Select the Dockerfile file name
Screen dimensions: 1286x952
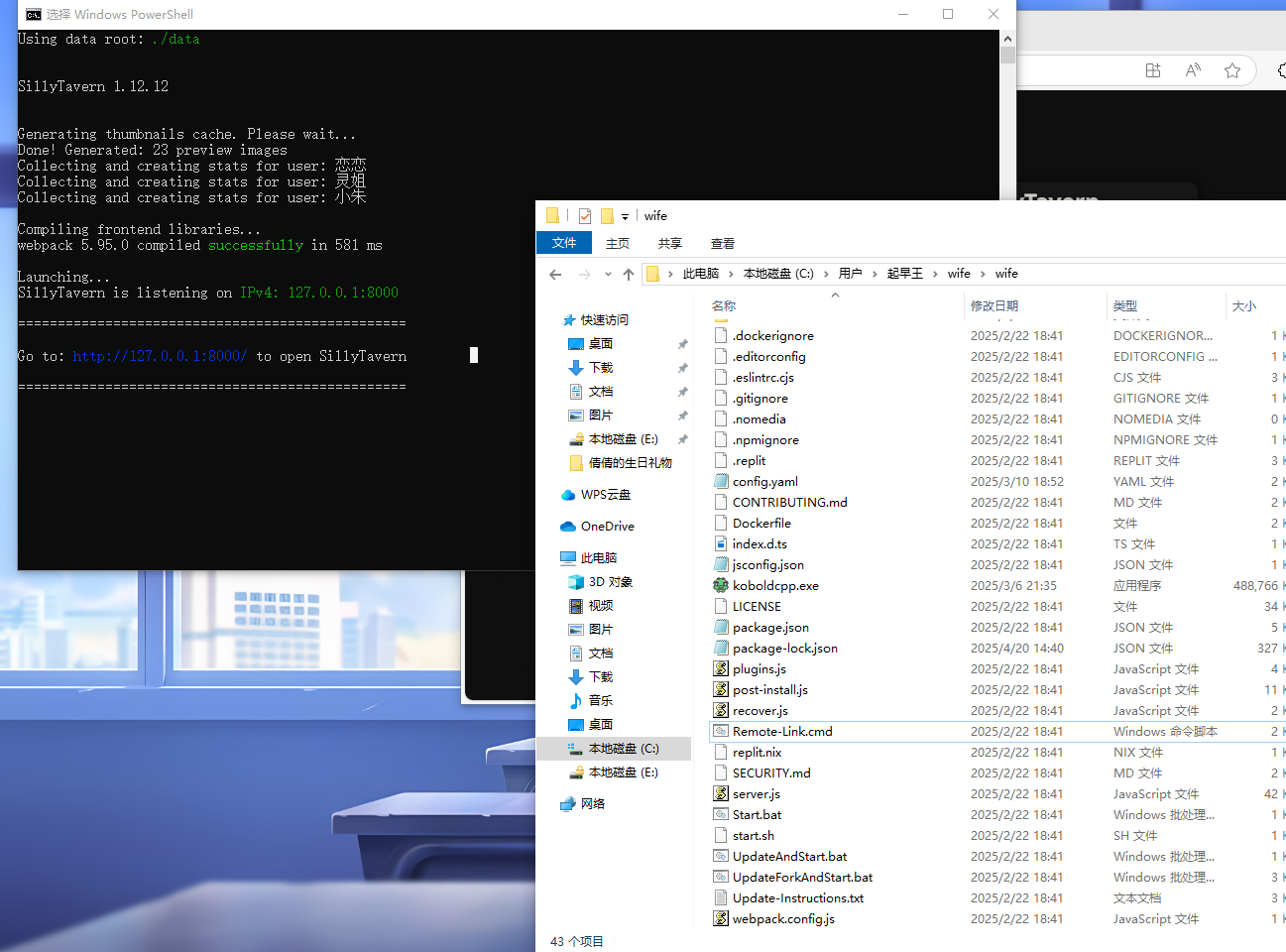(x=761, y=523)
